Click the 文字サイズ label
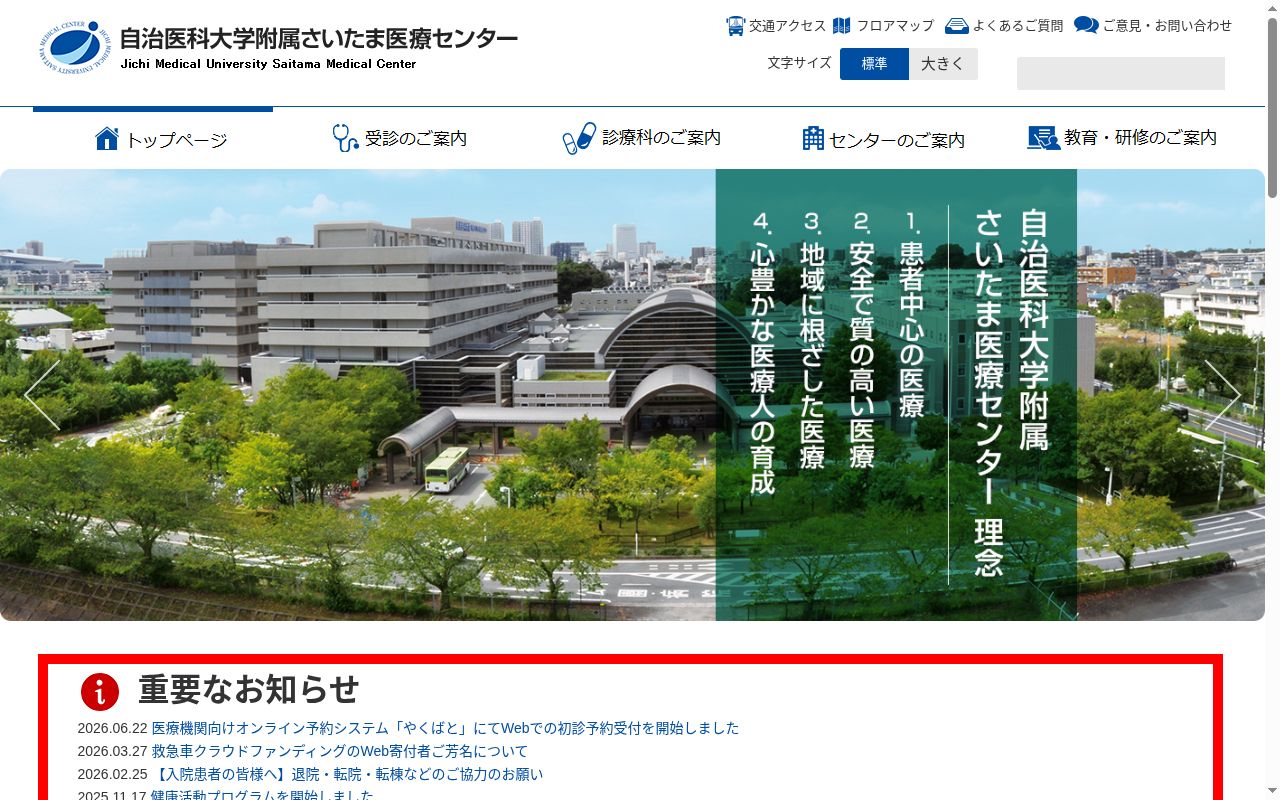 pyautogui.click(x=799, y=63)
